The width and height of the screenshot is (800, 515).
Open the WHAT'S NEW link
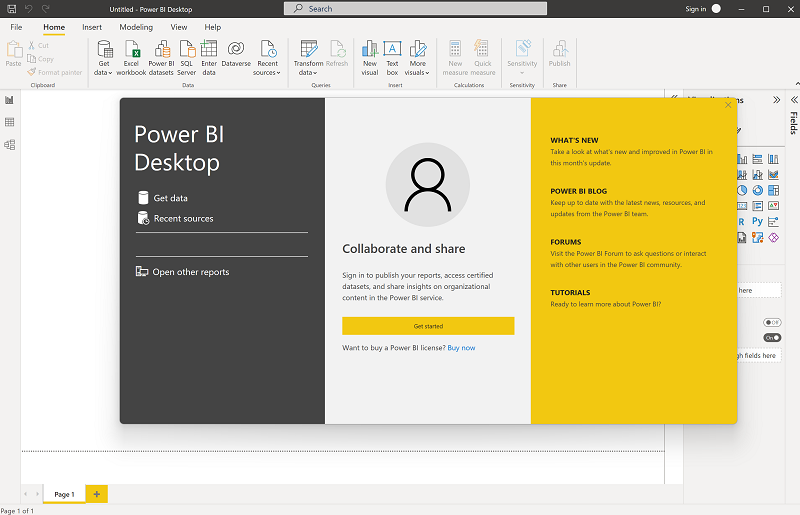point(574,140)
